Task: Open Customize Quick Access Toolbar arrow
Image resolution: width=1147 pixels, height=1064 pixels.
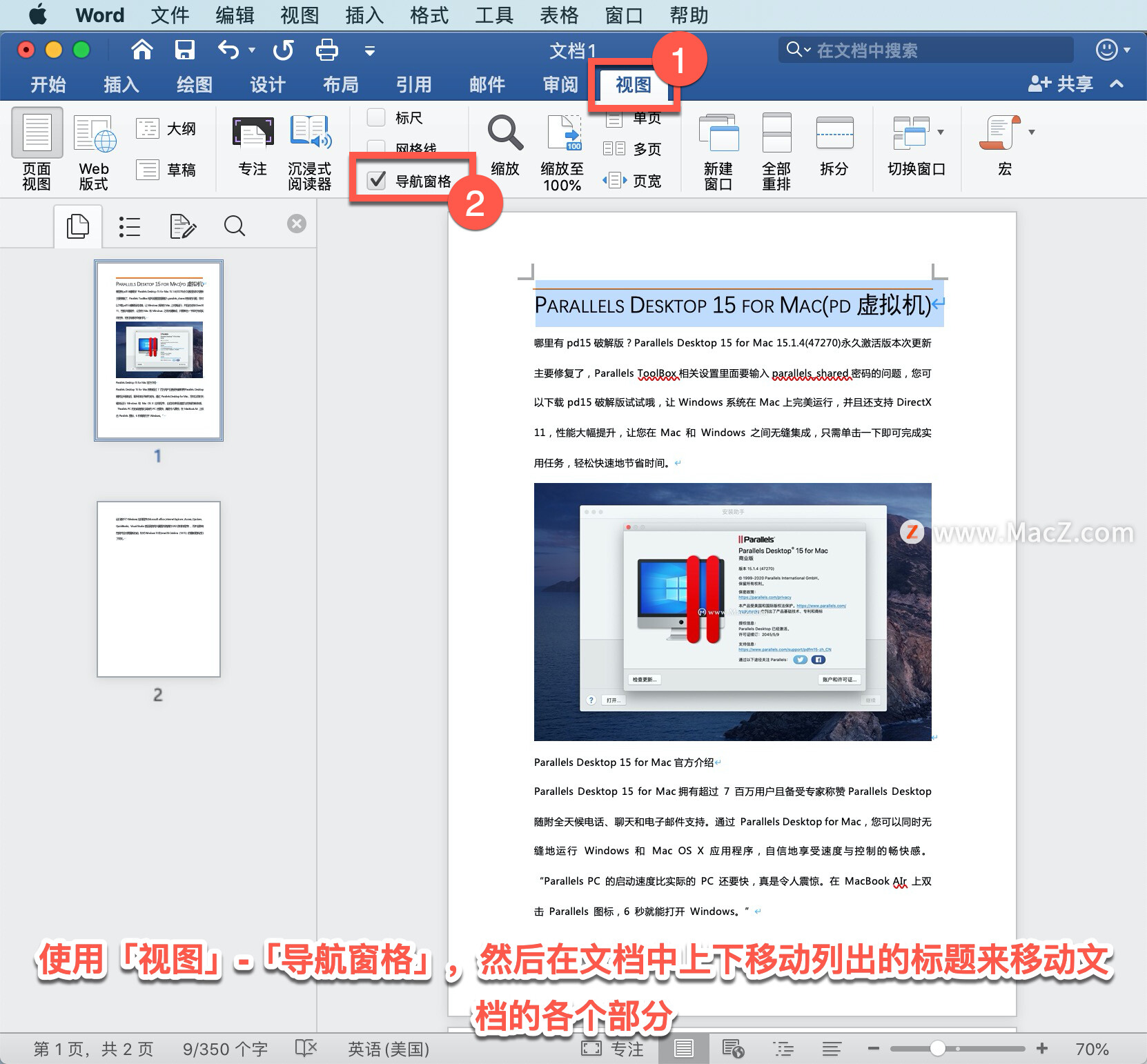Action: click(370, 50)
